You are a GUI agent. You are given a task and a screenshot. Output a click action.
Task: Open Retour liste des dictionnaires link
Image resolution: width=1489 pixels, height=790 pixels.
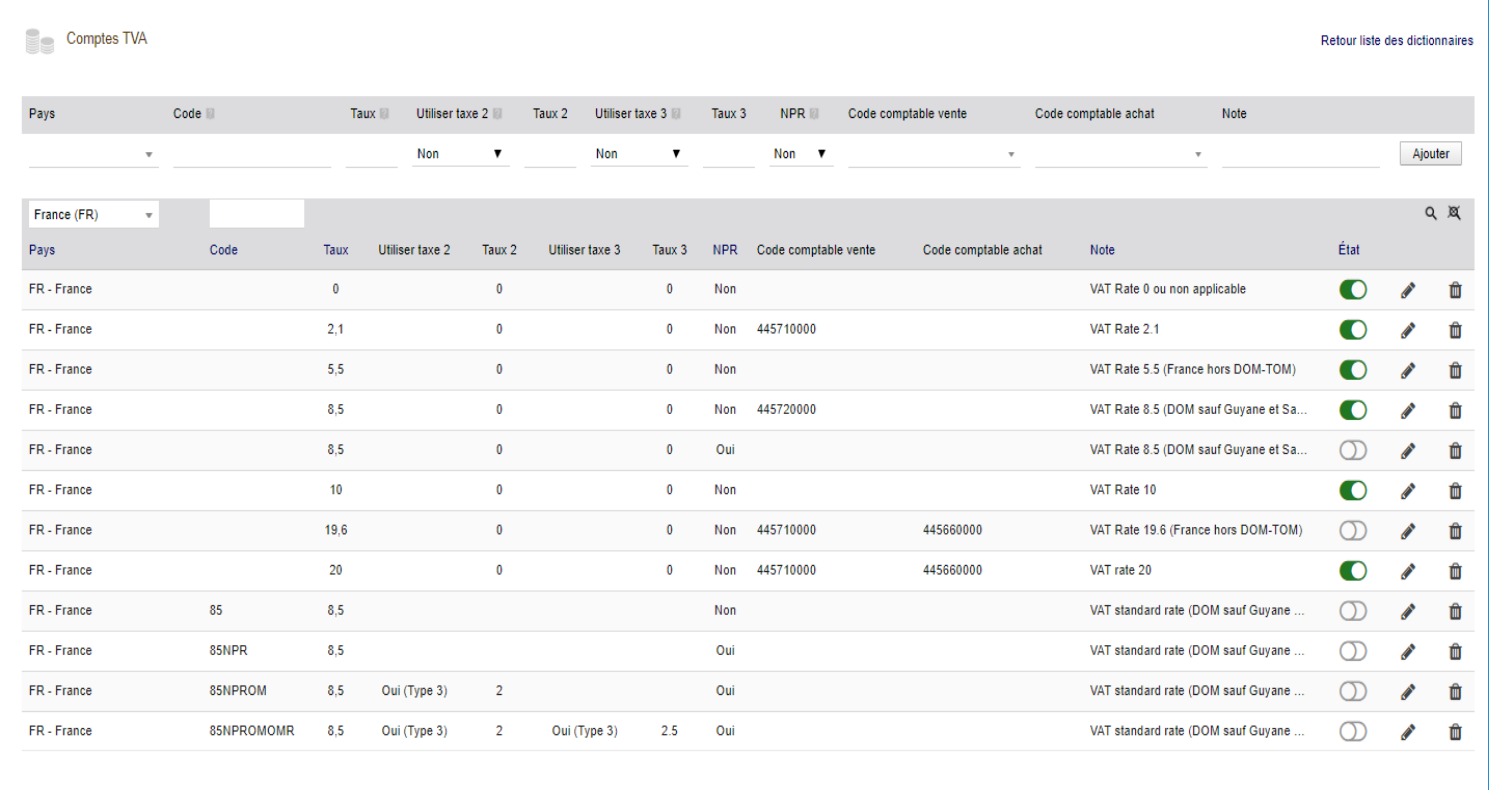tap(1397, 41)
